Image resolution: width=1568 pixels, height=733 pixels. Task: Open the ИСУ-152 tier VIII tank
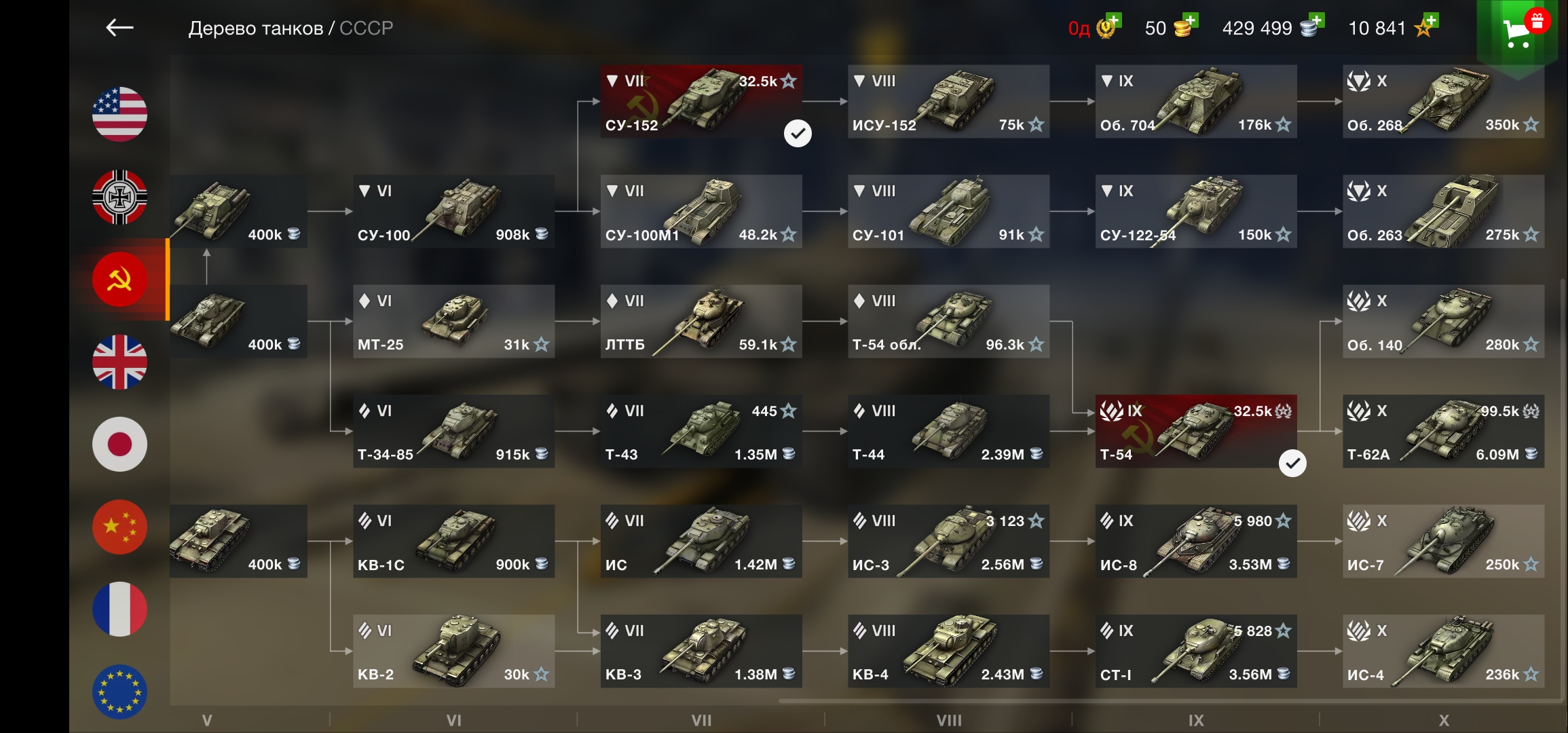point(948,101)
